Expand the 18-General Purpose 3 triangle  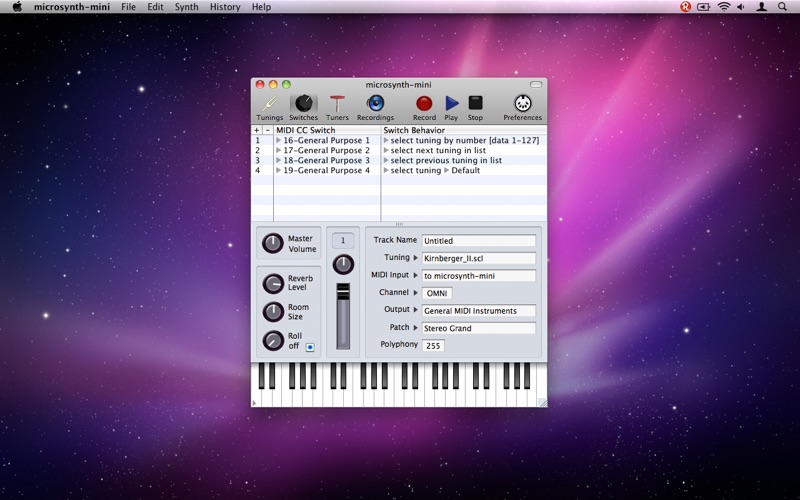click(279, 160)
